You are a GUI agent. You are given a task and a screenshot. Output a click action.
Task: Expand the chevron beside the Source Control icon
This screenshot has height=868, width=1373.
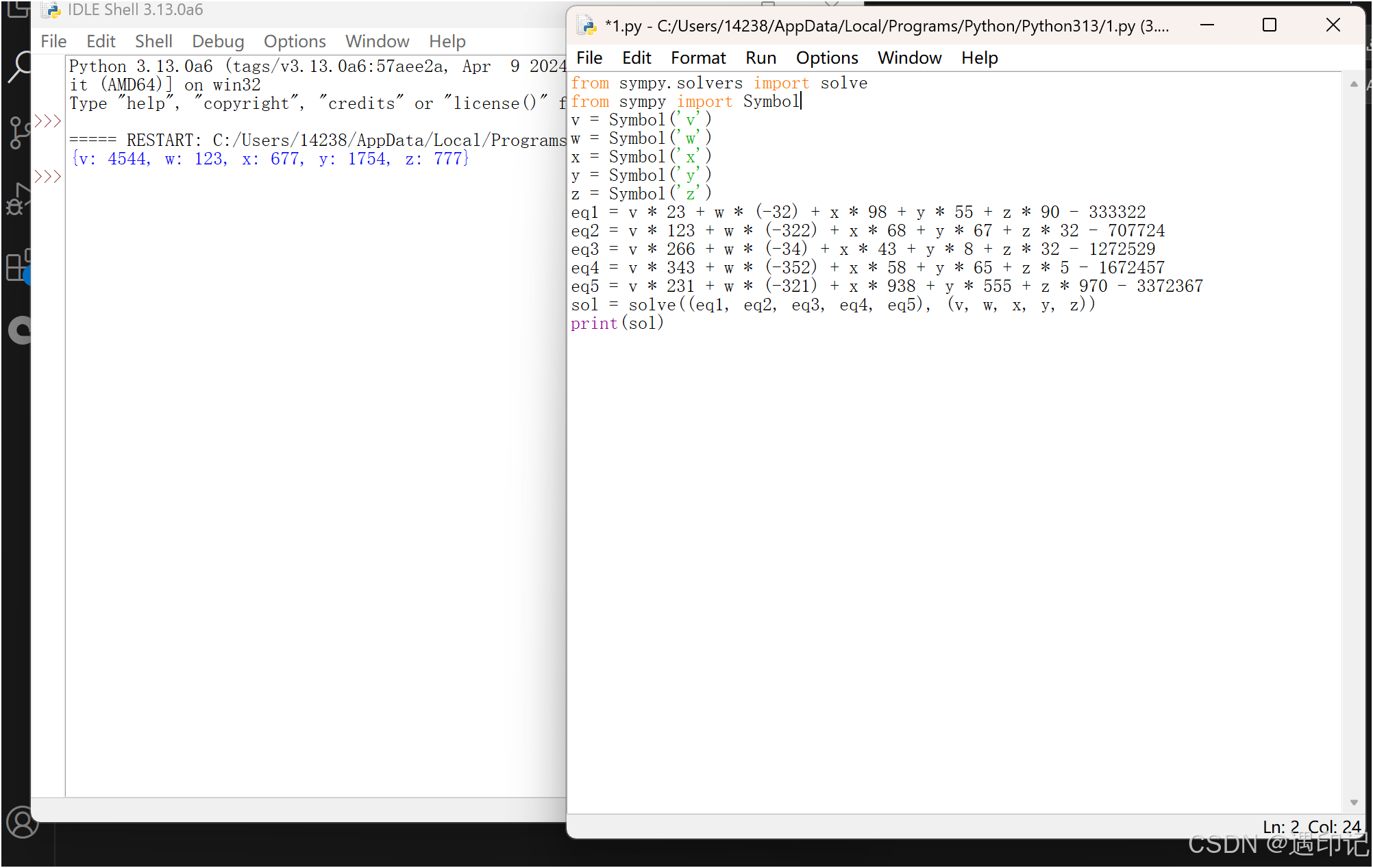point(47,121)
